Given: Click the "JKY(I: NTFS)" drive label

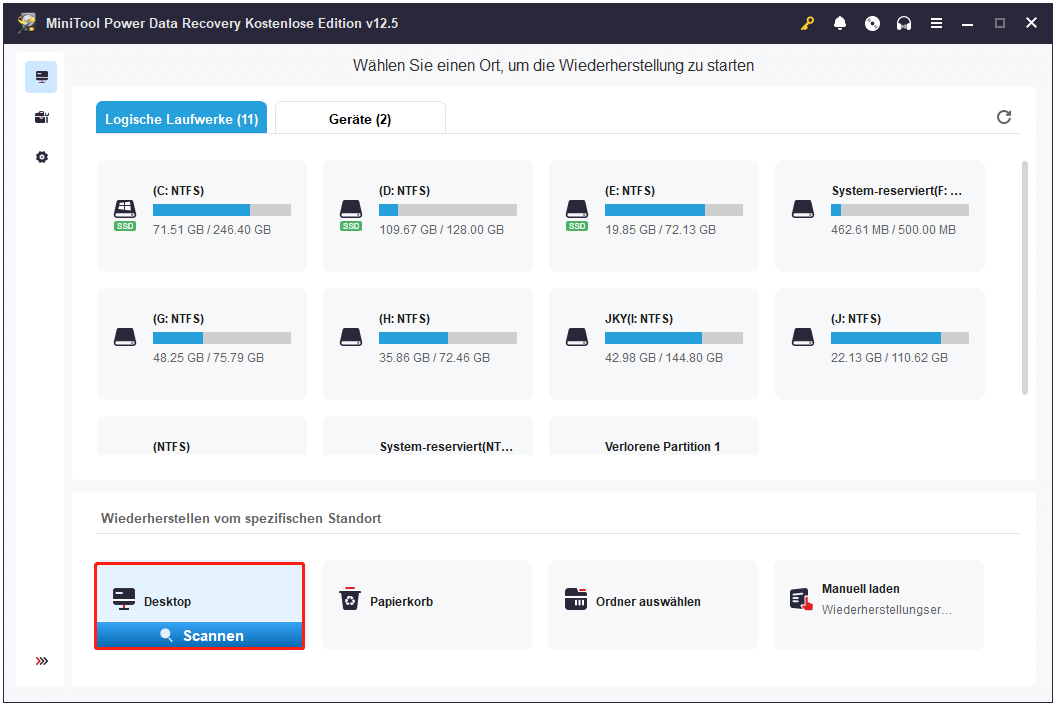Looking at the screenshot, I should [x=638, y=319].
